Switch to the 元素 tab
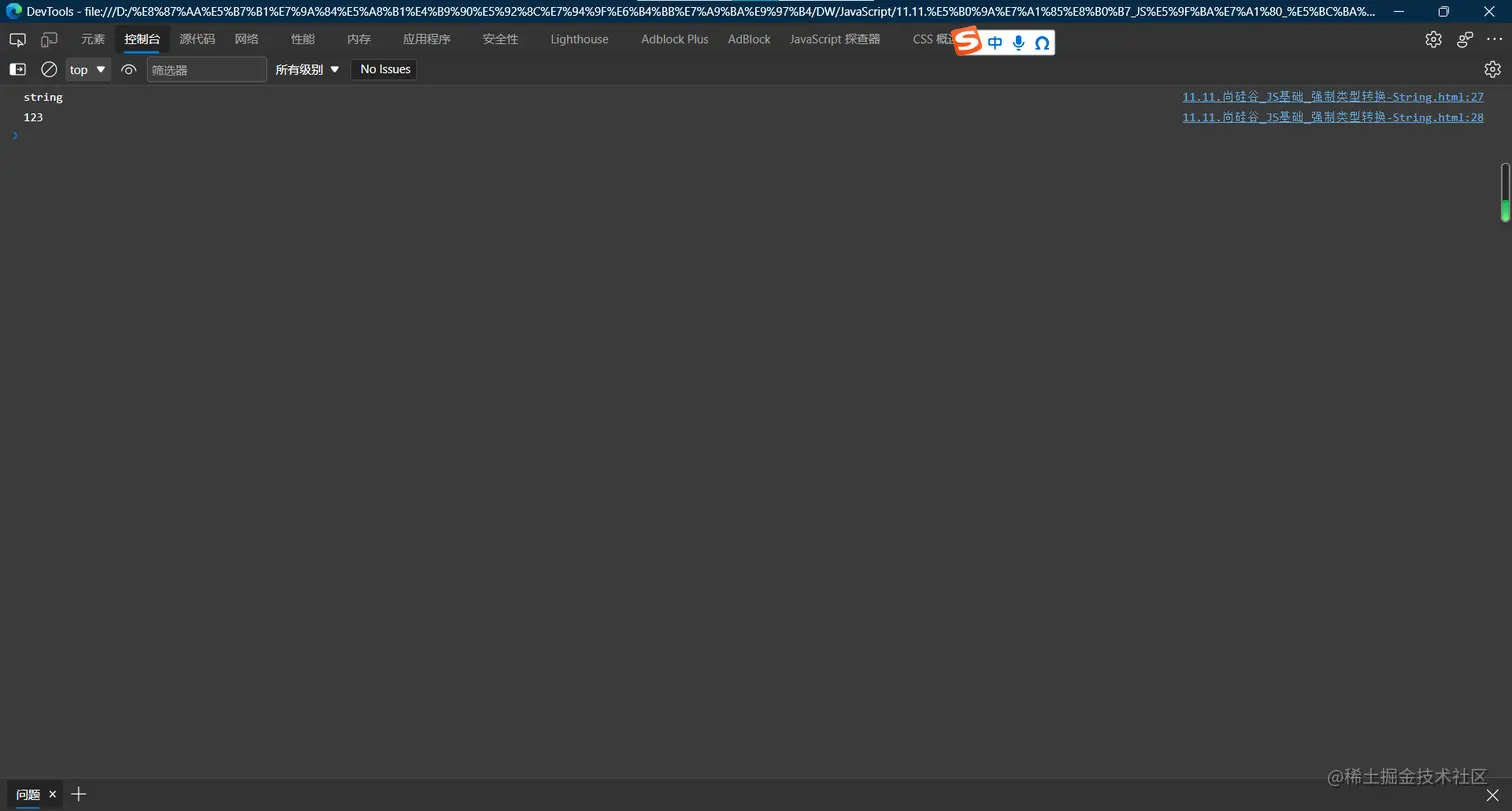The height and width of the screenshot is (811, 1512). (x=93, y=39)
